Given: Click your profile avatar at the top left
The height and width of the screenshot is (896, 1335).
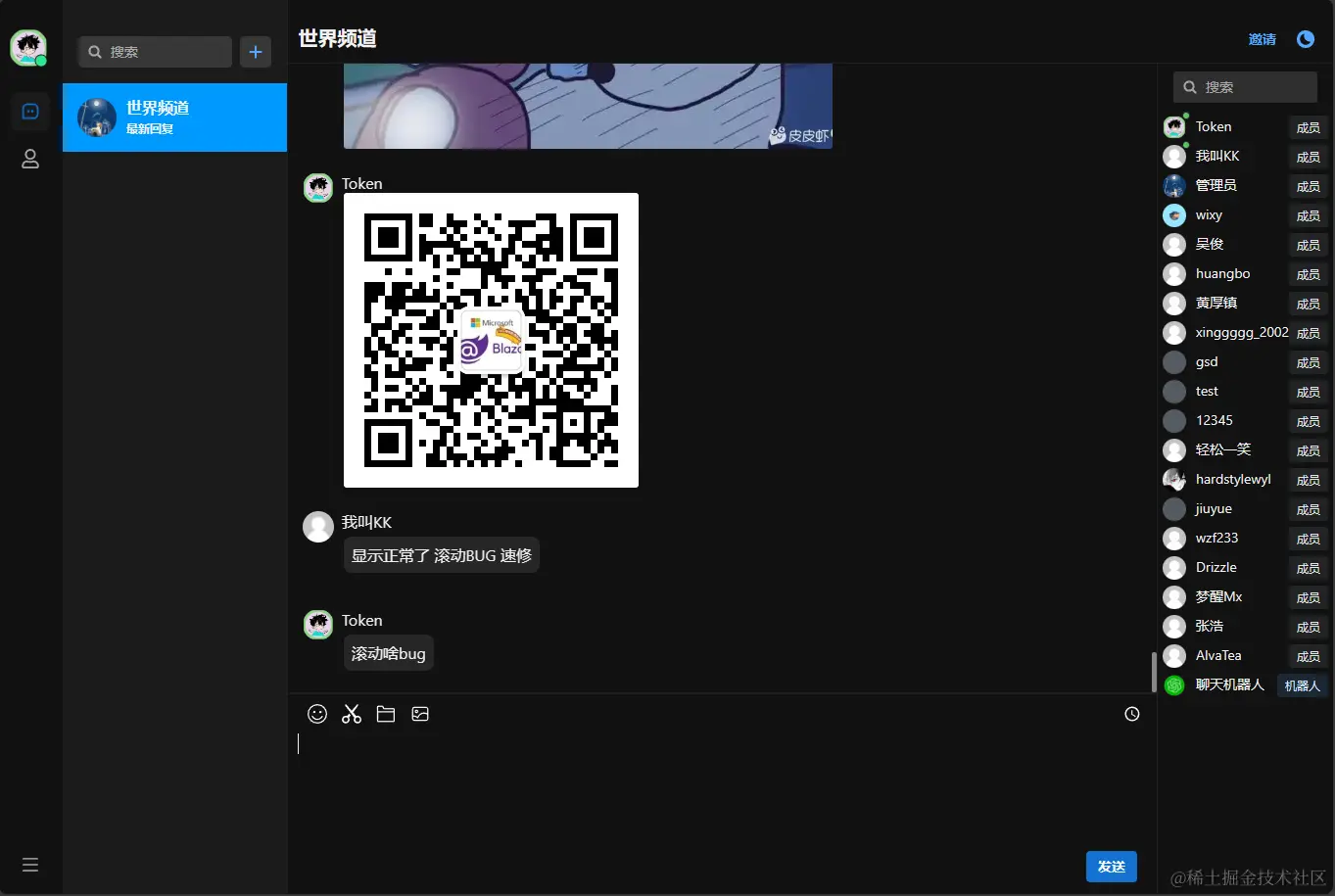Looking at the screenshot, I should click(x=28, y=47).
